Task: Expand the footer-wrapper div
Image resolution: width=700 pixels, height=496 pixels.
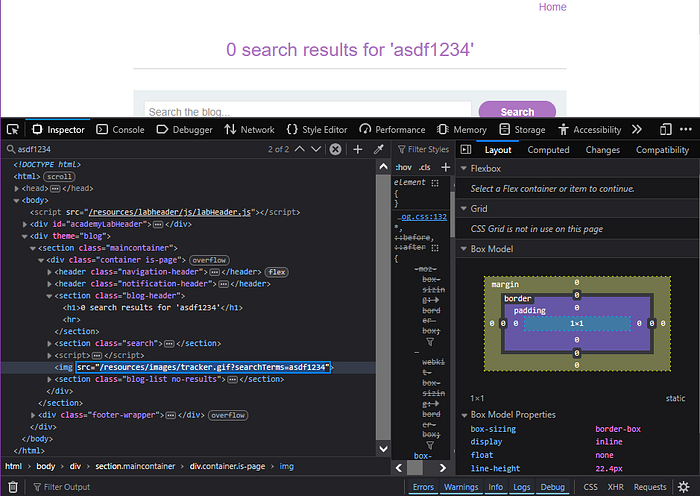Action: pyautogui.click(x=33, y=415)
